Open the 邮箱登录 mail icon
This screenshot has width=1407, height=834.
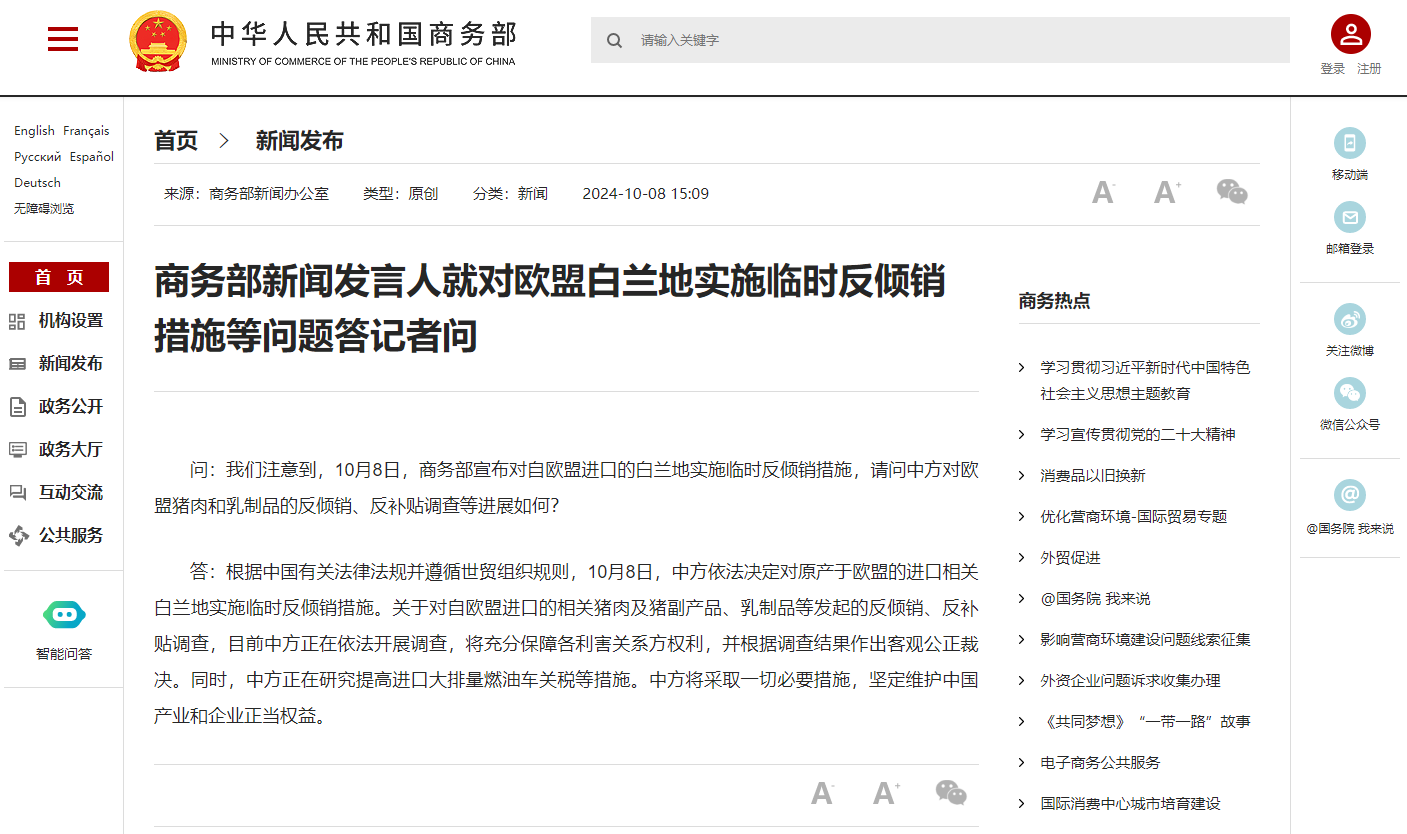(x=1350, y=217)
